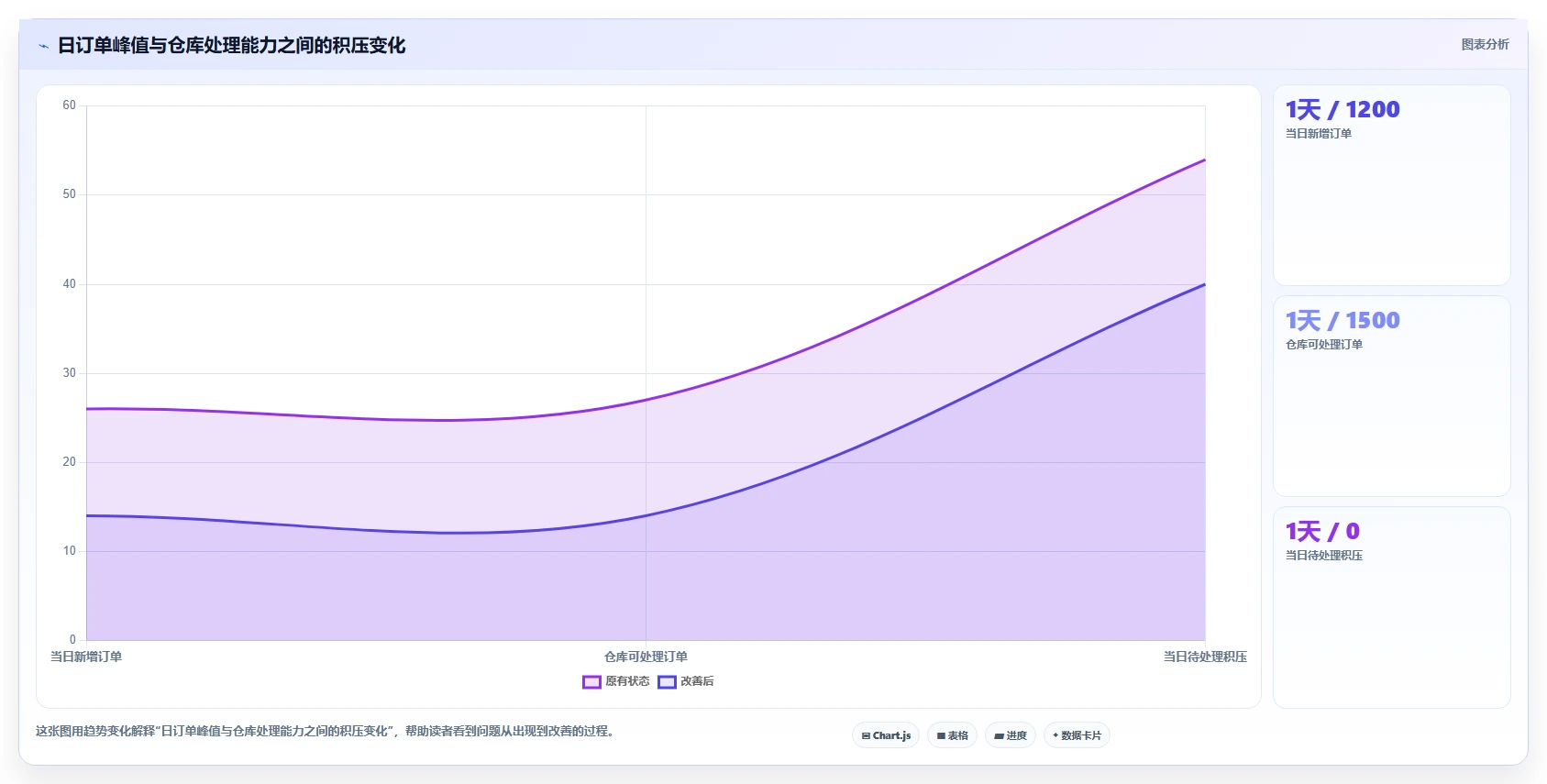Screen dimensions: 1547x784
Task: Click the chart description text below the chart
Action: point(325,731)
